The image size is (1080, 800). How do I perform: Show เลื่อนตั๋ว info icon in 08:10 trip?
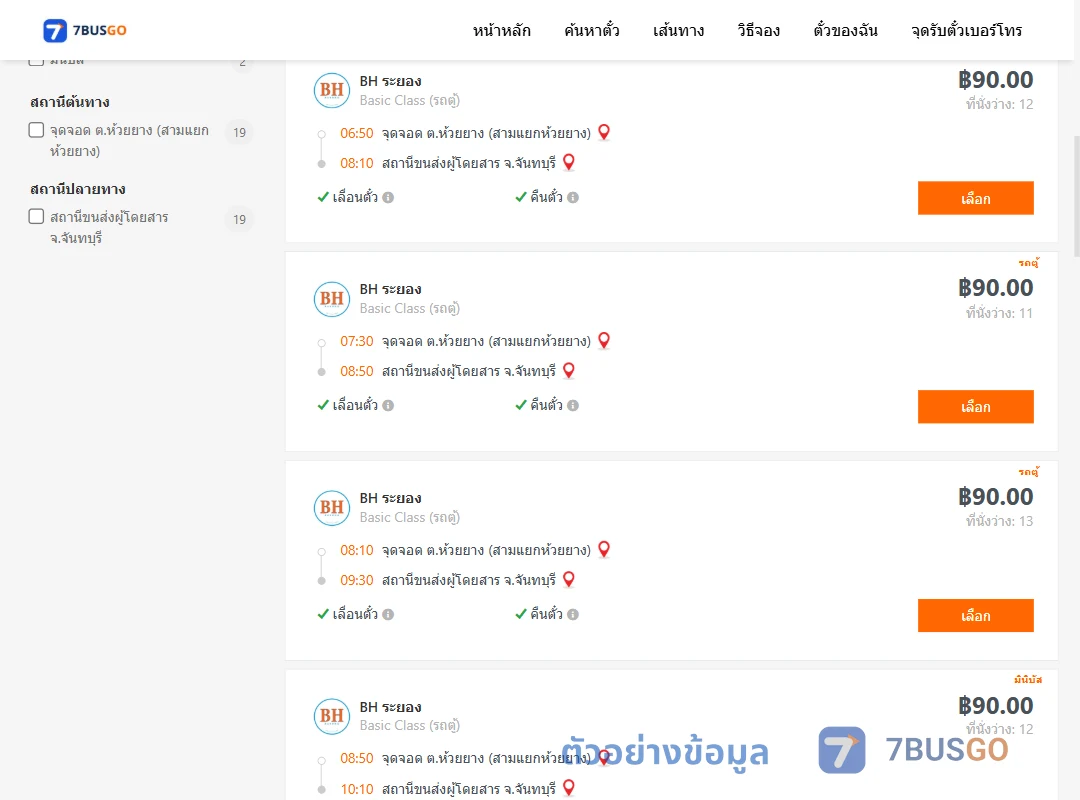pos(388,615)
